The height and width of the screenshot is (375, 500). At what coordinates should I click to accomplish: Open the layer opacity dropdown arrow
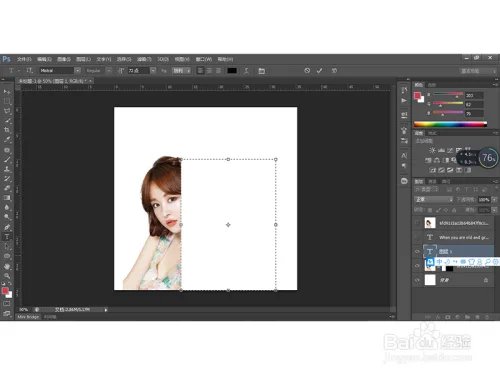(494, 199)
